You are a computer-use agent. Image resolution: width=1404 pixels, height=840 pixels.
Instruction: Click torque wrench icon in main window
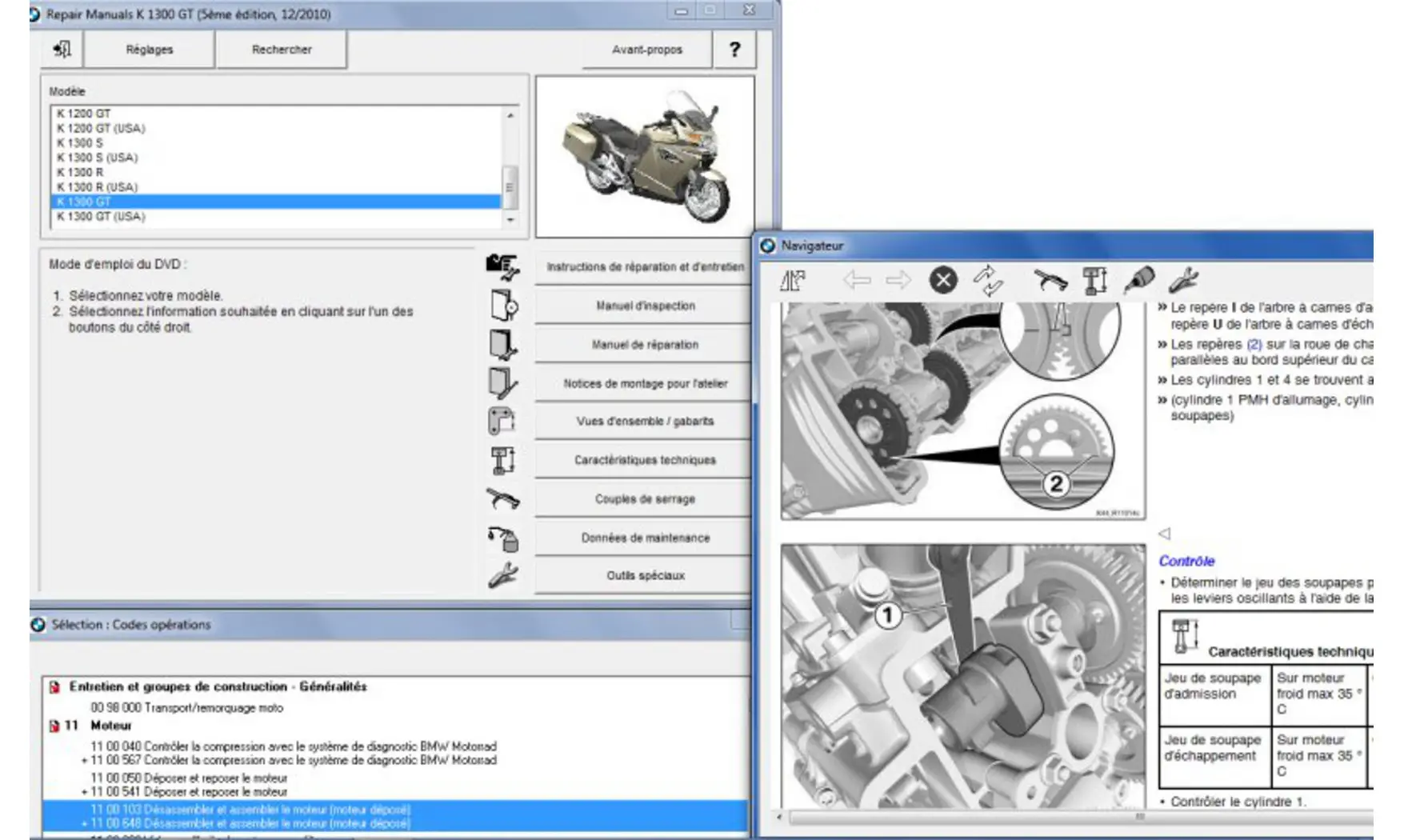[x=503, y=499]
